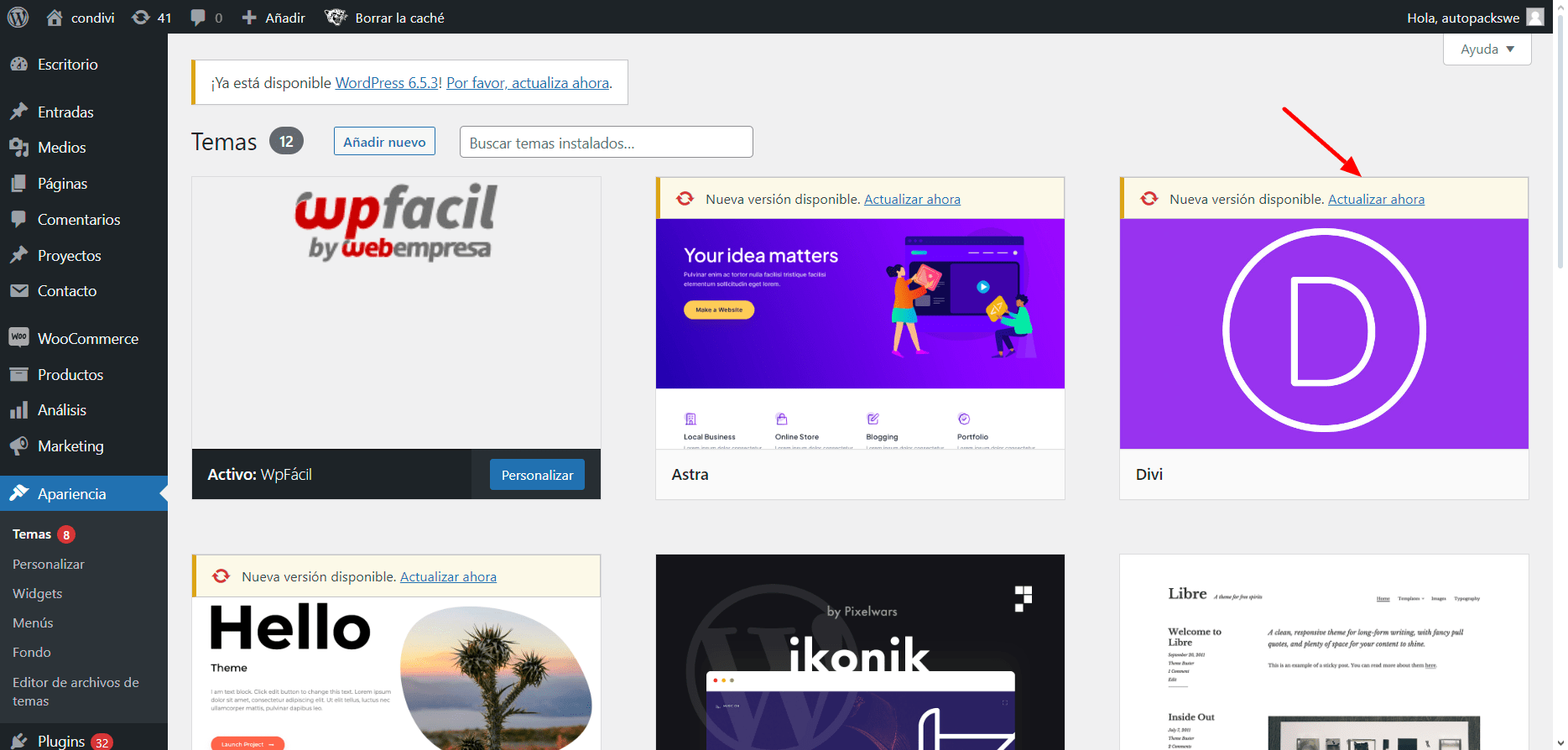Click the Divi theme name
Screen dimensions: 1568x750
click(x=1149, y=475)
